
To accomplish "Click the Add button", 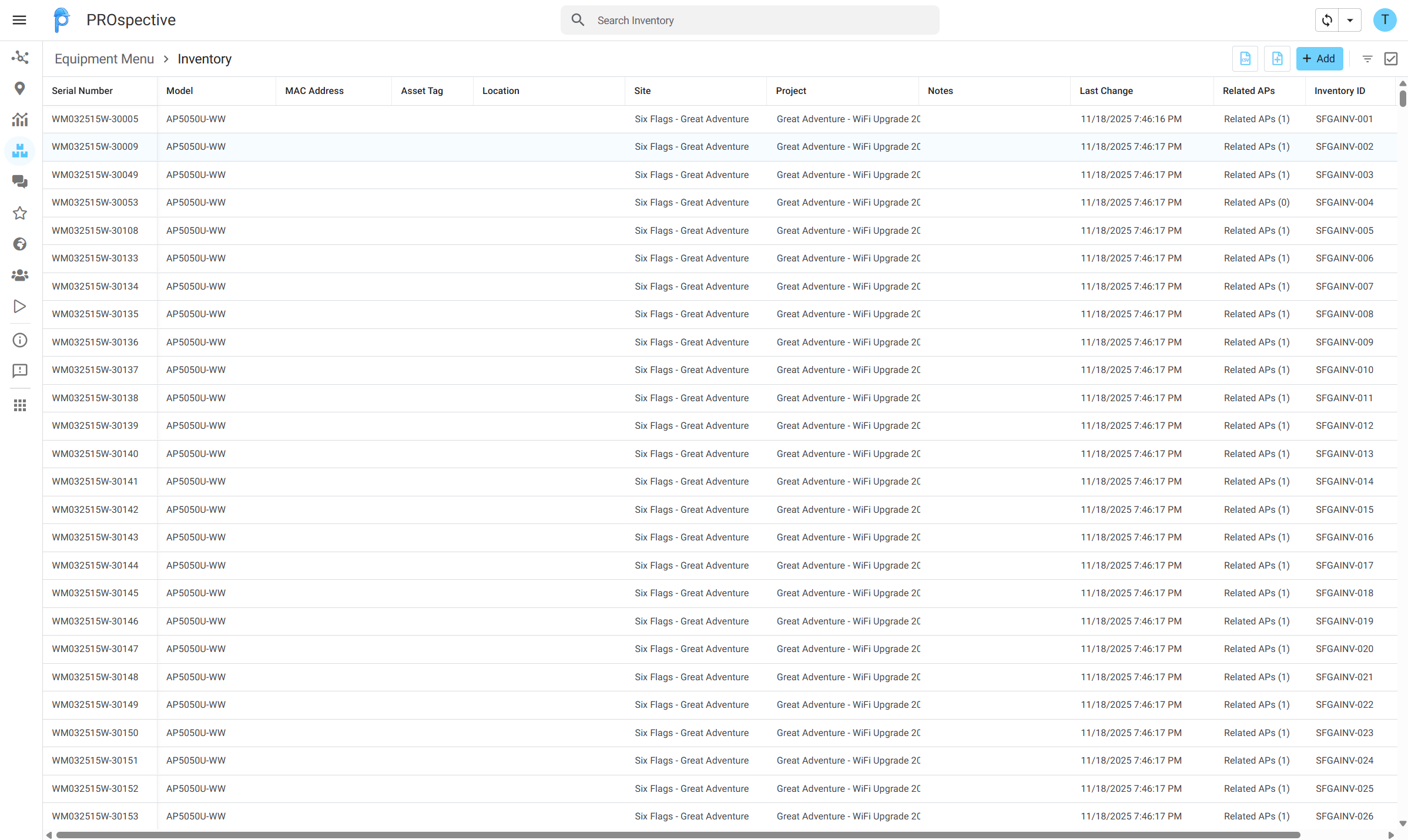I will (x=1319, y=59).
